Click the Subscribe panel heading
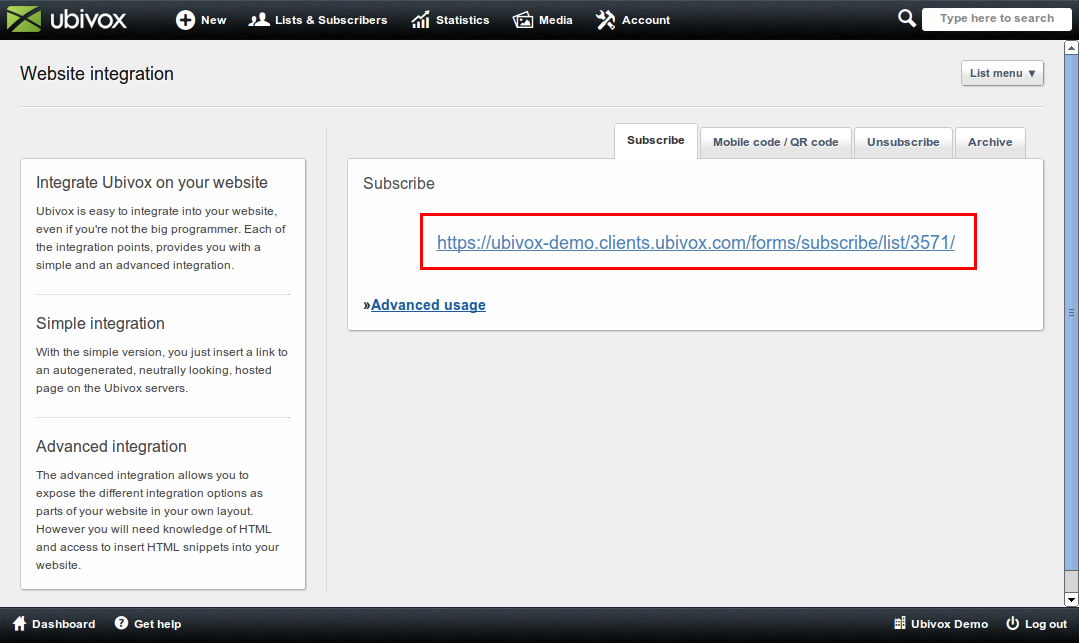Viewport: 1079px width, 643px height. [x=399, y=184]
